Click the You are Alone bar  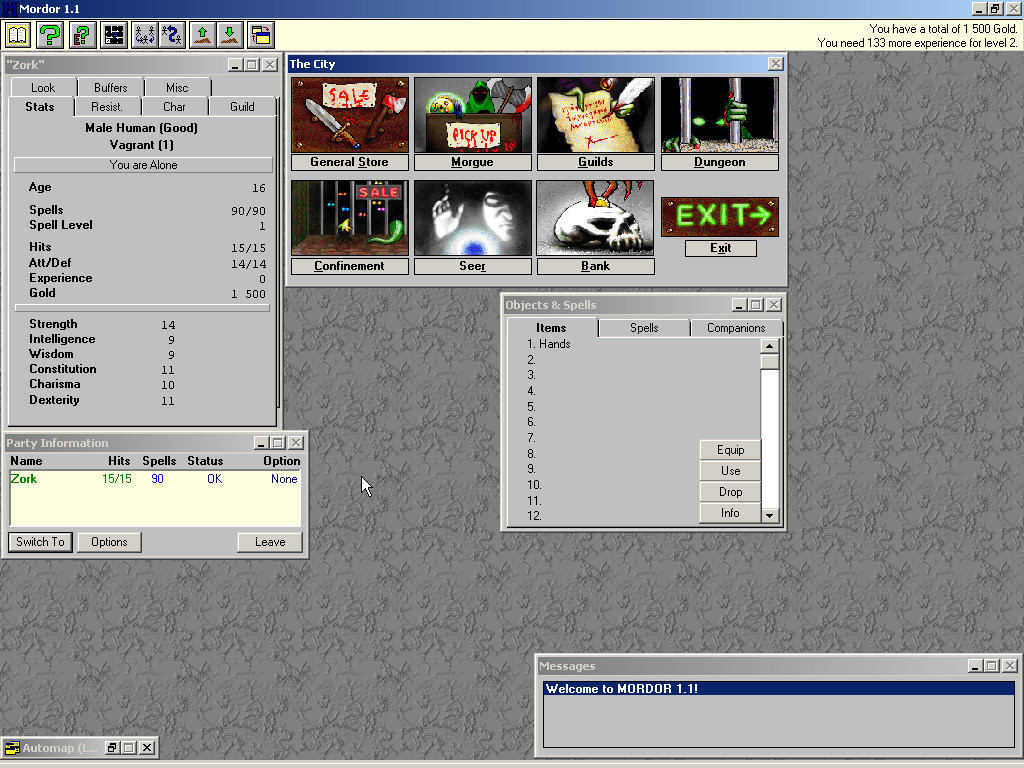[143, 165]
